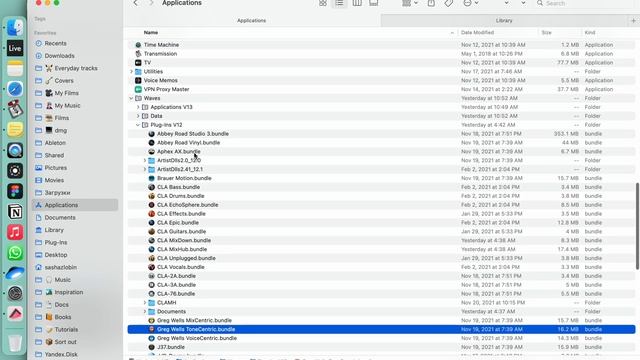Expand the Applications V13 folder
Image resolution: width=640 pixels, height=360 pixels.
[138, 107]
